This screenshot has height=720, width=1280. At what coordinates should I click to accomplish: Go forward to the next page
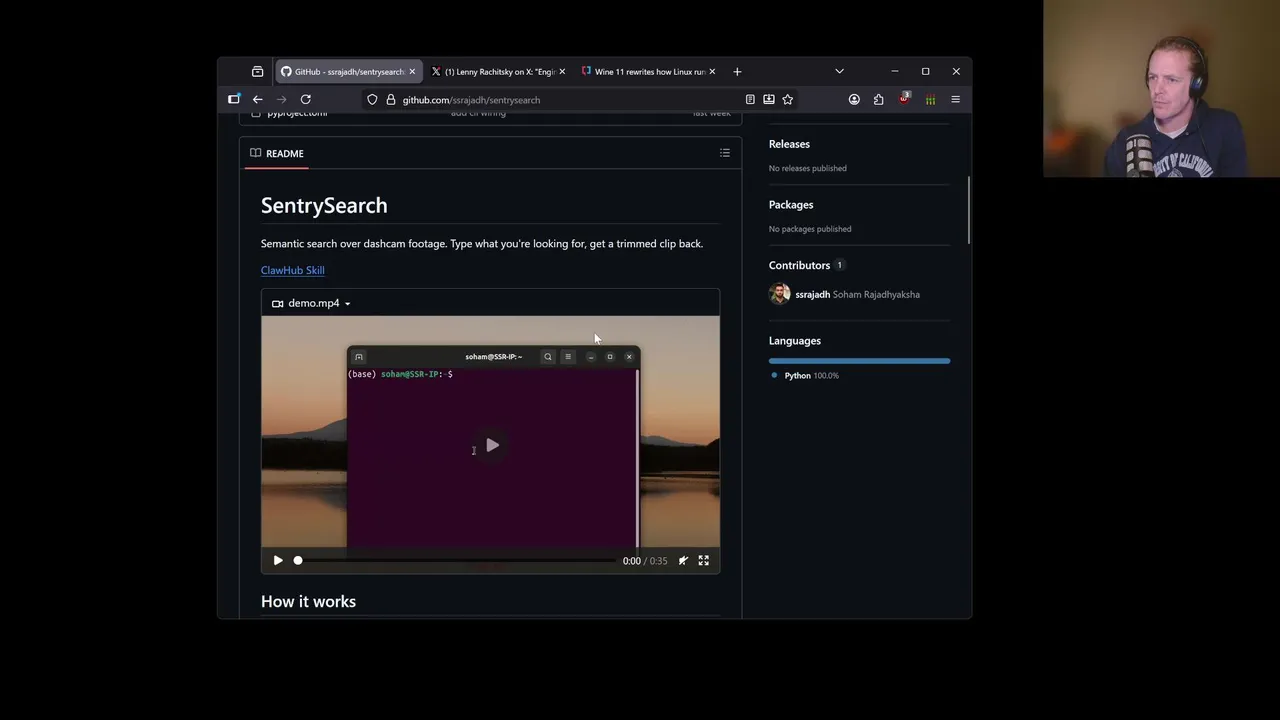coord(281,99)
